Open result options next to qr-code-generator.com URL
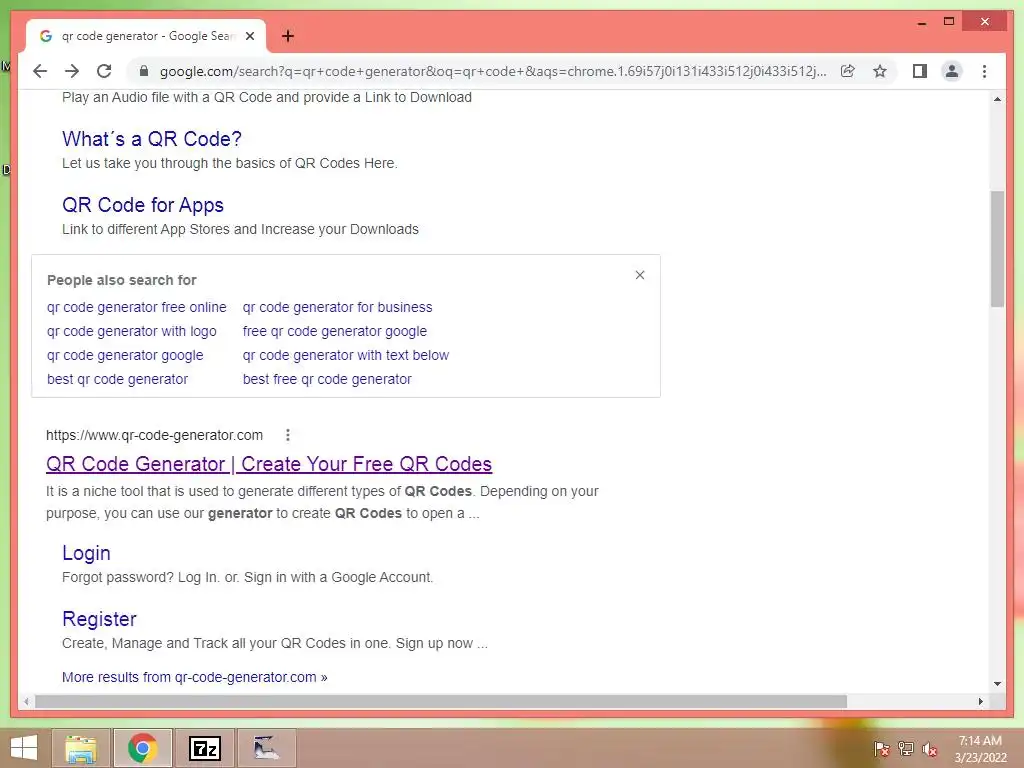Viewport: 1024px width, 768px height. click(x=287, y=435)
